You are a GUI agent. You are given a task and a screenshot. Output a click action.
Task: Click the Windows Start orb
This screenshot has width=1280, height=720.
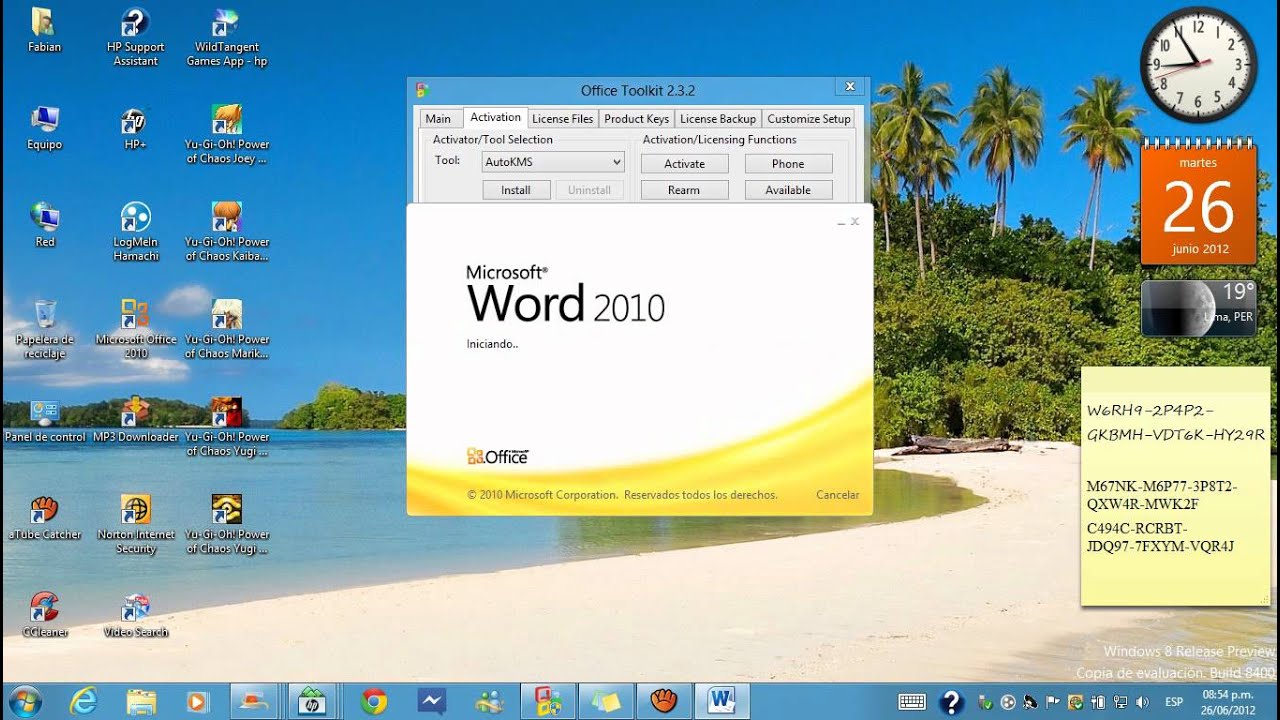[25, 701]
